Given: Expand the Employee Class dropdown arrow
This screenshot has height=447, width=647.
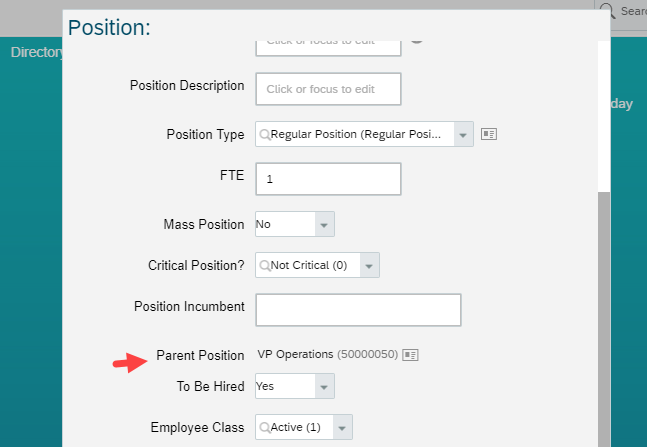Looking at the screenshot, I should pyautogui.click(x=342, y=427).
